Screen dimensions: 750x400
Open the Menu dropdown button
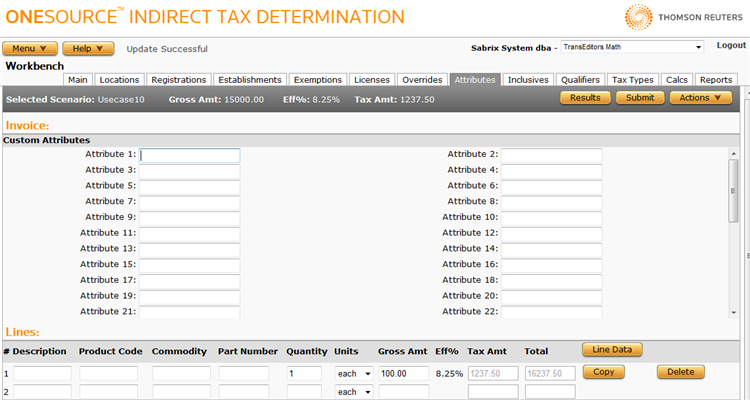30,48
